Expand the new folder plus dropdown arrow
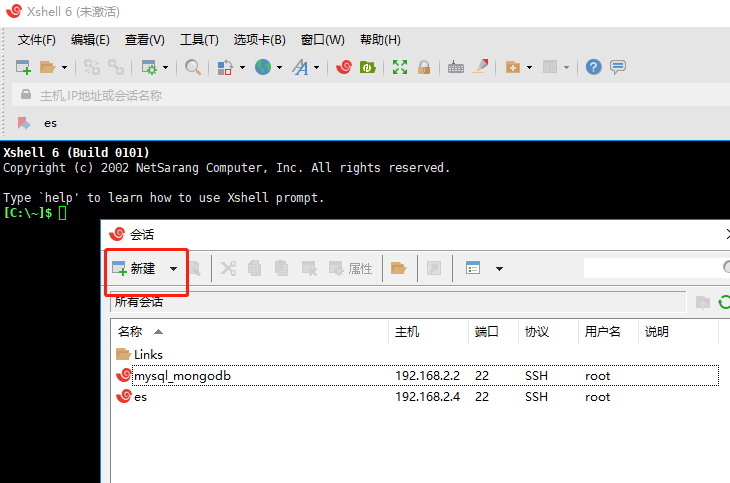 pos(529,68)
